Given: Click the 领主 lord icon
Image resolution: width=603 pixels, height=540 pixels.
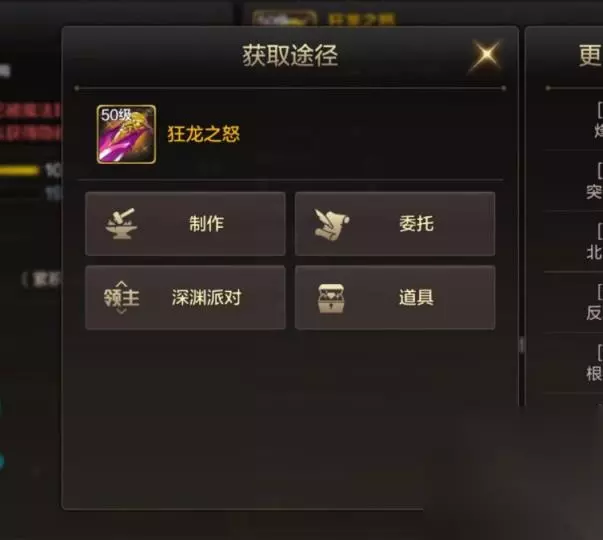Looking at the screenshot, I should (x=121, y=297).
